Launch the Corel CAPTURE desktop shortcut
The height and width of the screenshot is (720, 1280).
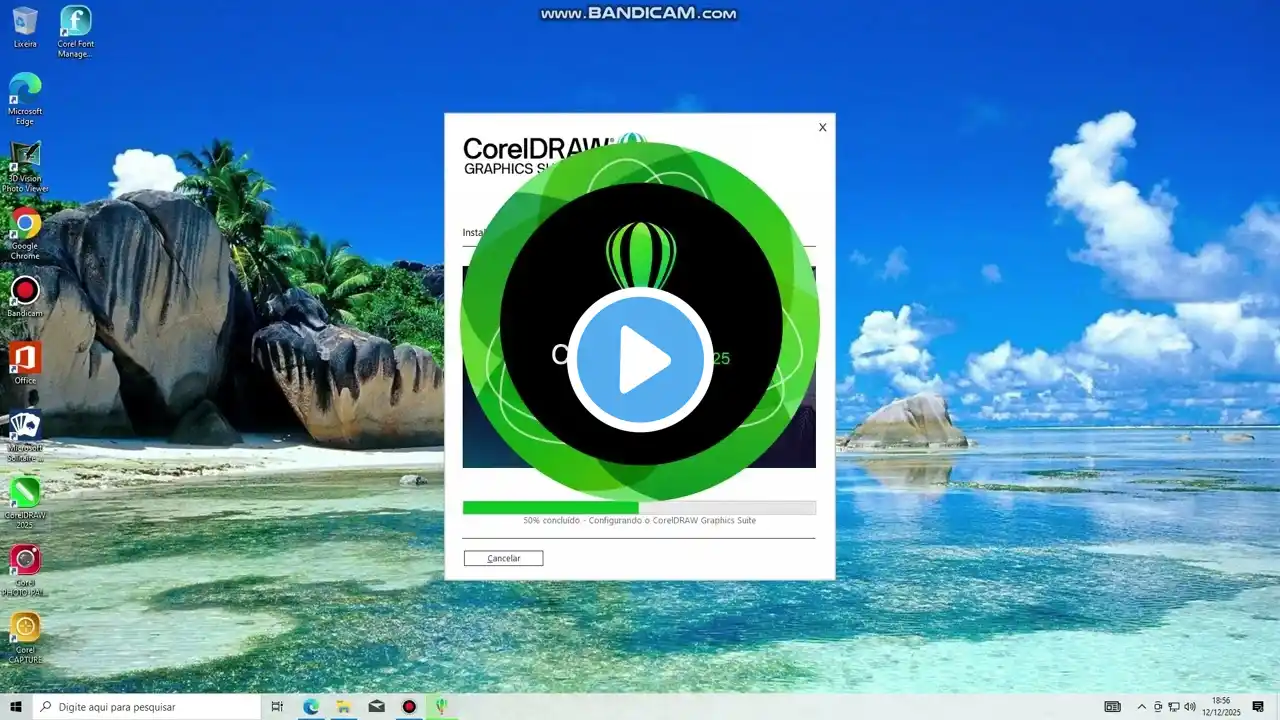[25, 638]
